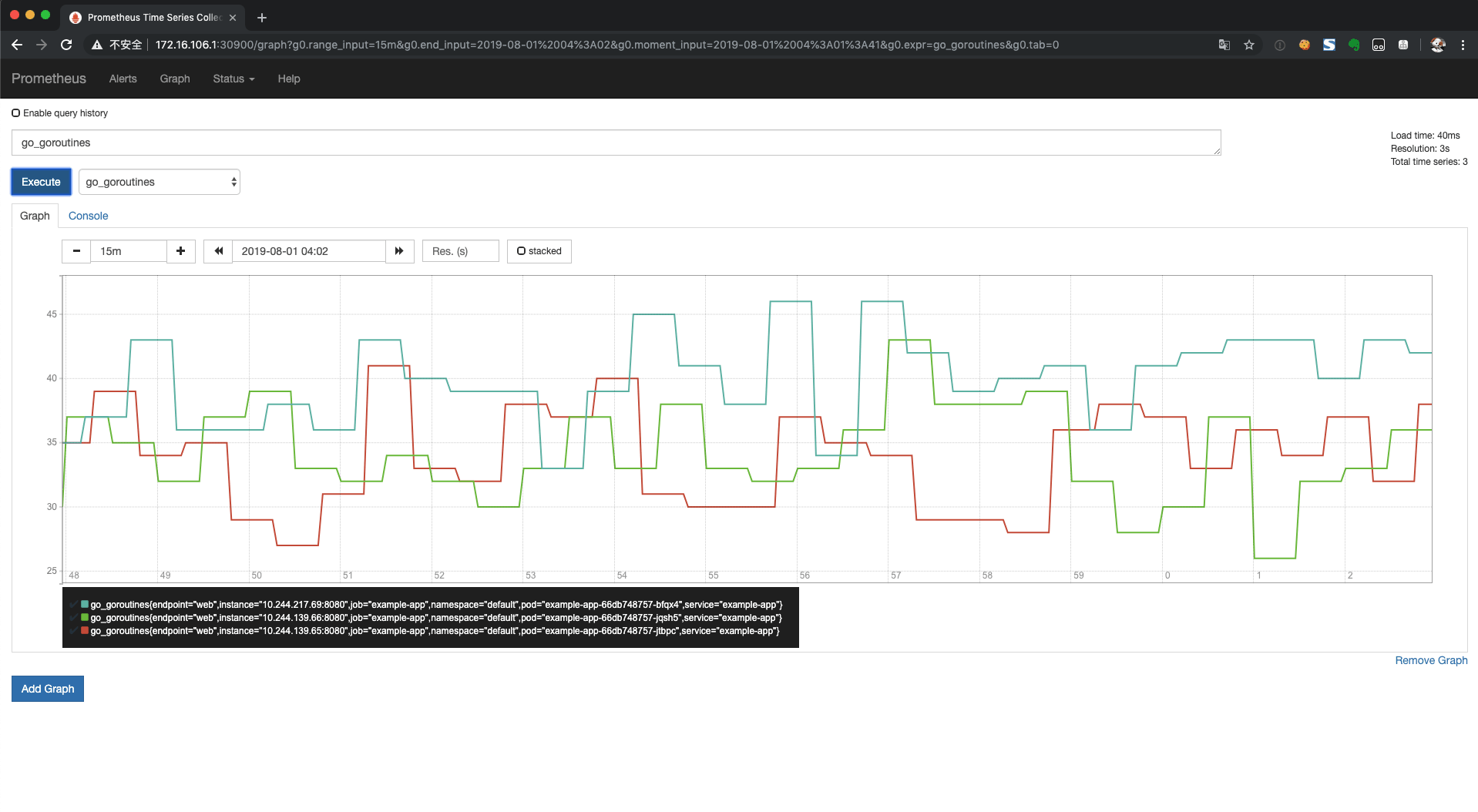Close the Prometheus Time Series browser tab
This screenshot has width=1478, height=812.
tap(233, 17)
